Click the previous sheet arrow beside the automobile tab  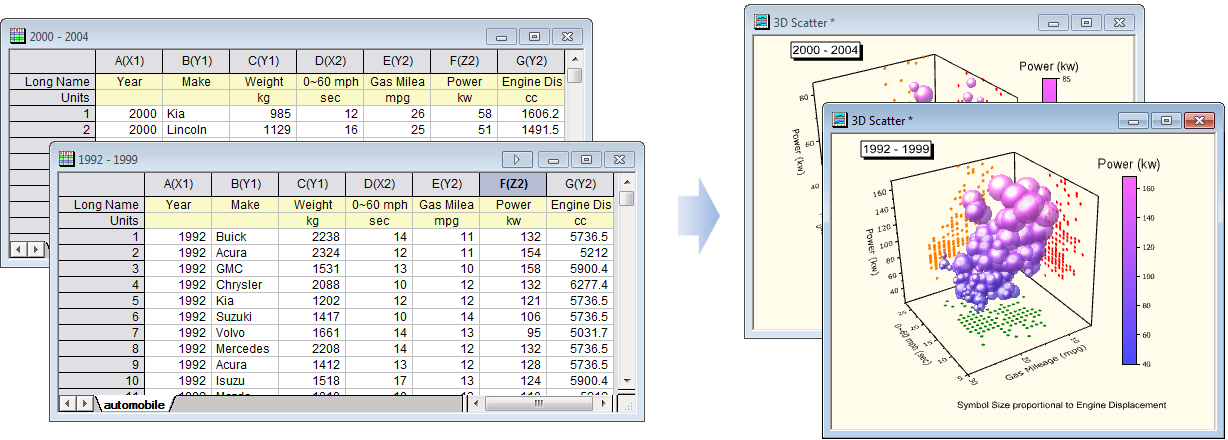pyautogui.click(x=68, y=403)
